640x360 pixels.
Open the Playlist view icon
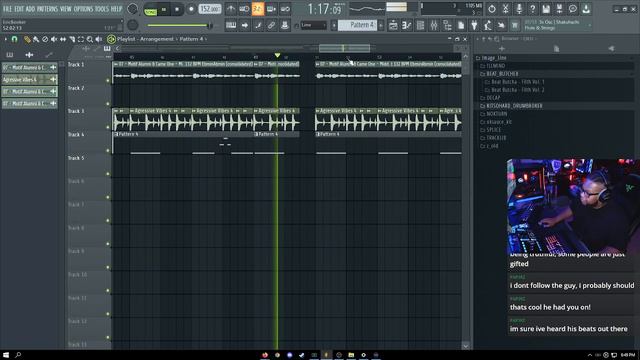pyautogui.click(x=393, y=25)
